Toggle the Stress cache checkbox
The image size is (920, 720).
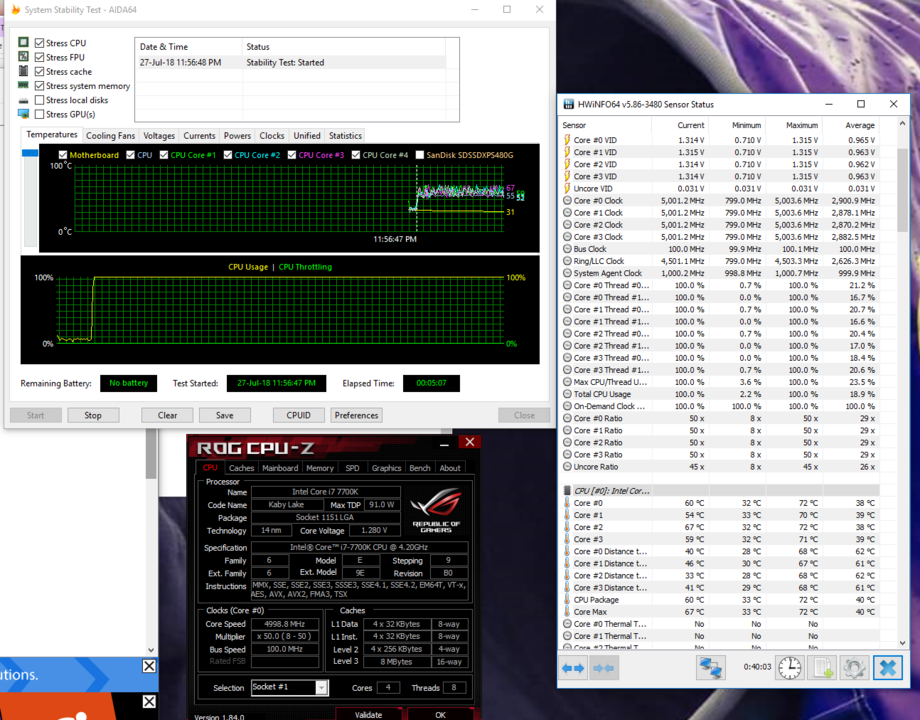[x=40, y=72]
